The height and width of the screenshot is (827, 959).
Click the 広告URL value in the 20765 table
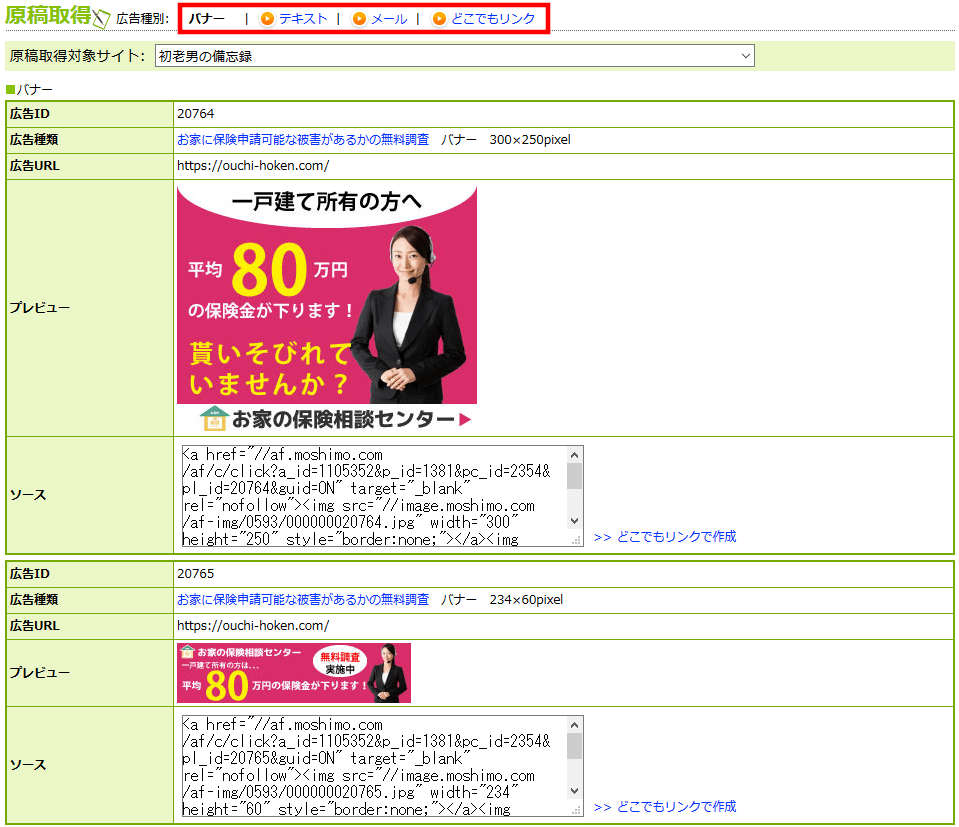253,626
